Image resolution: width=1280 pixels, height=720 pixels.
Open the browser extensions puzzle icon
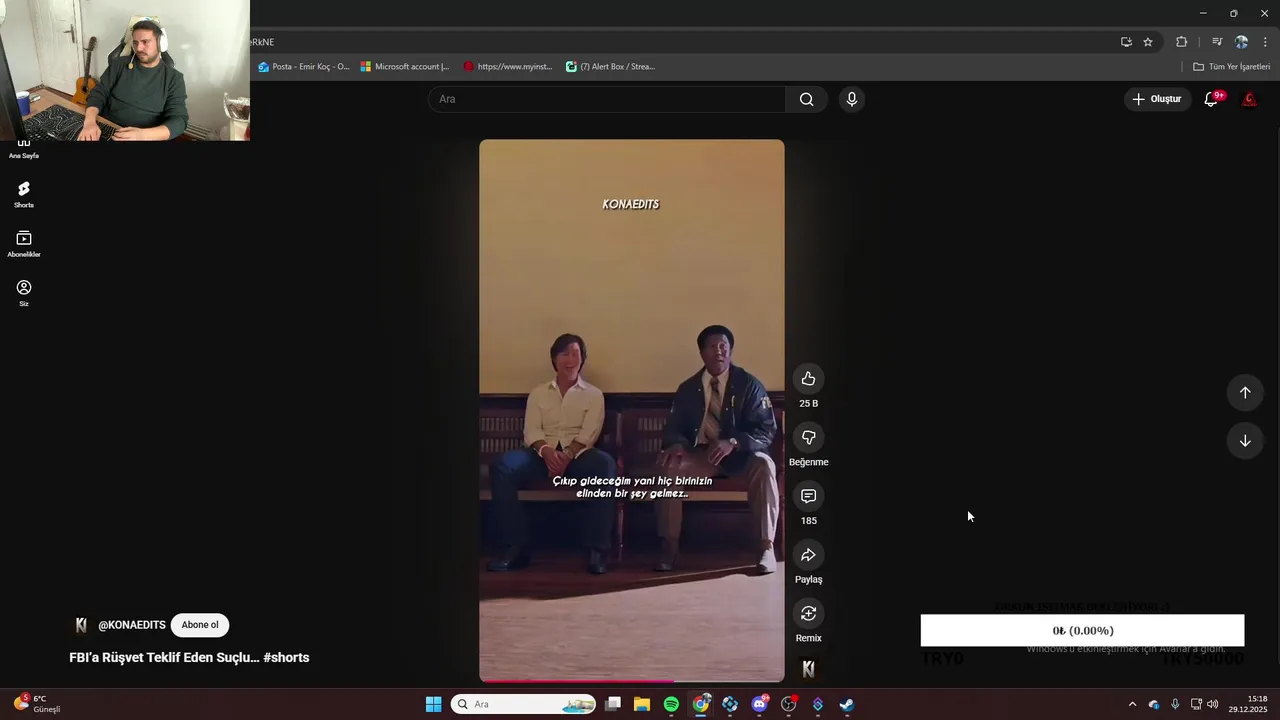click(1181, 42)
